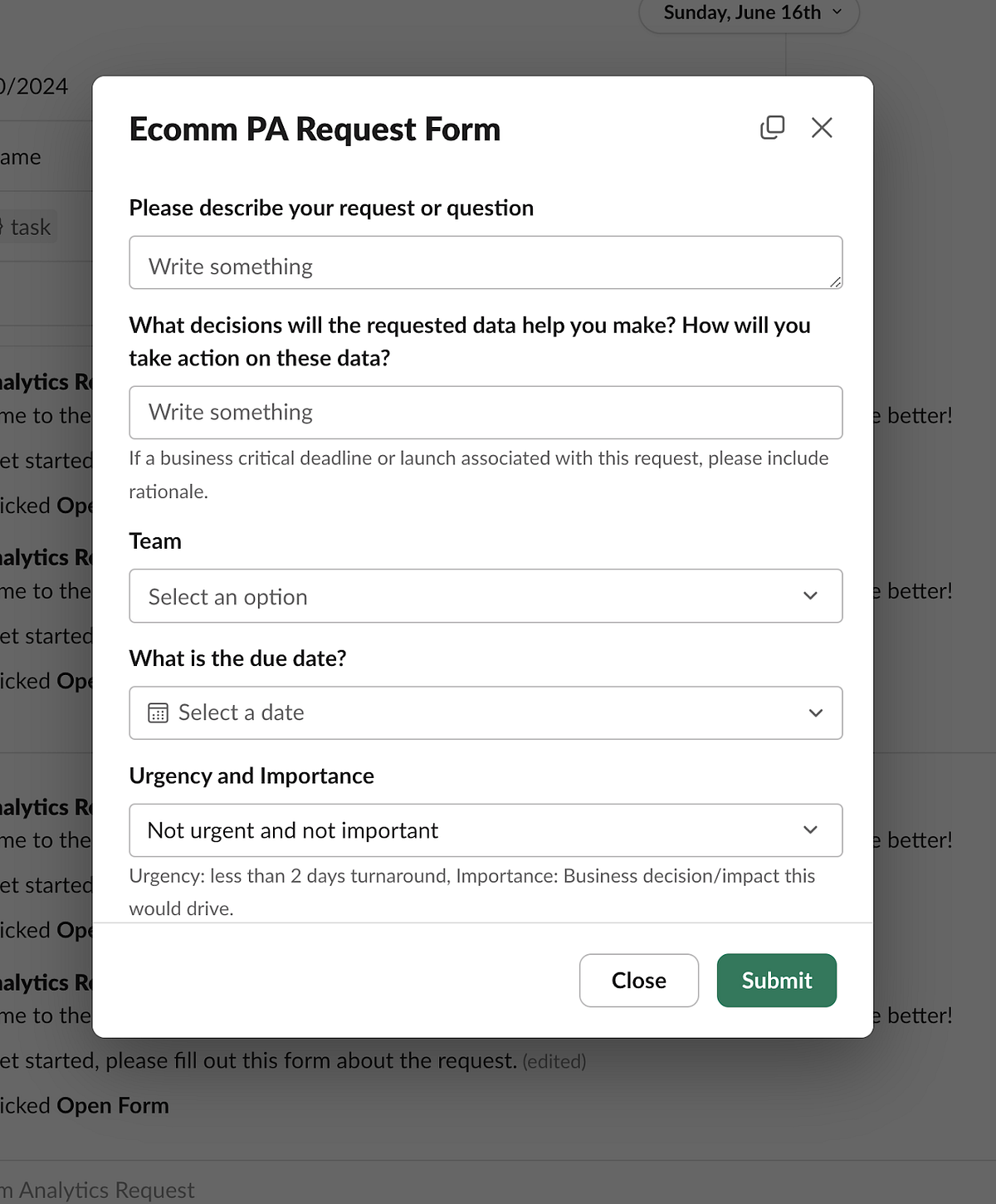Select 'Not urgent and not important' option field

point(486,830)
